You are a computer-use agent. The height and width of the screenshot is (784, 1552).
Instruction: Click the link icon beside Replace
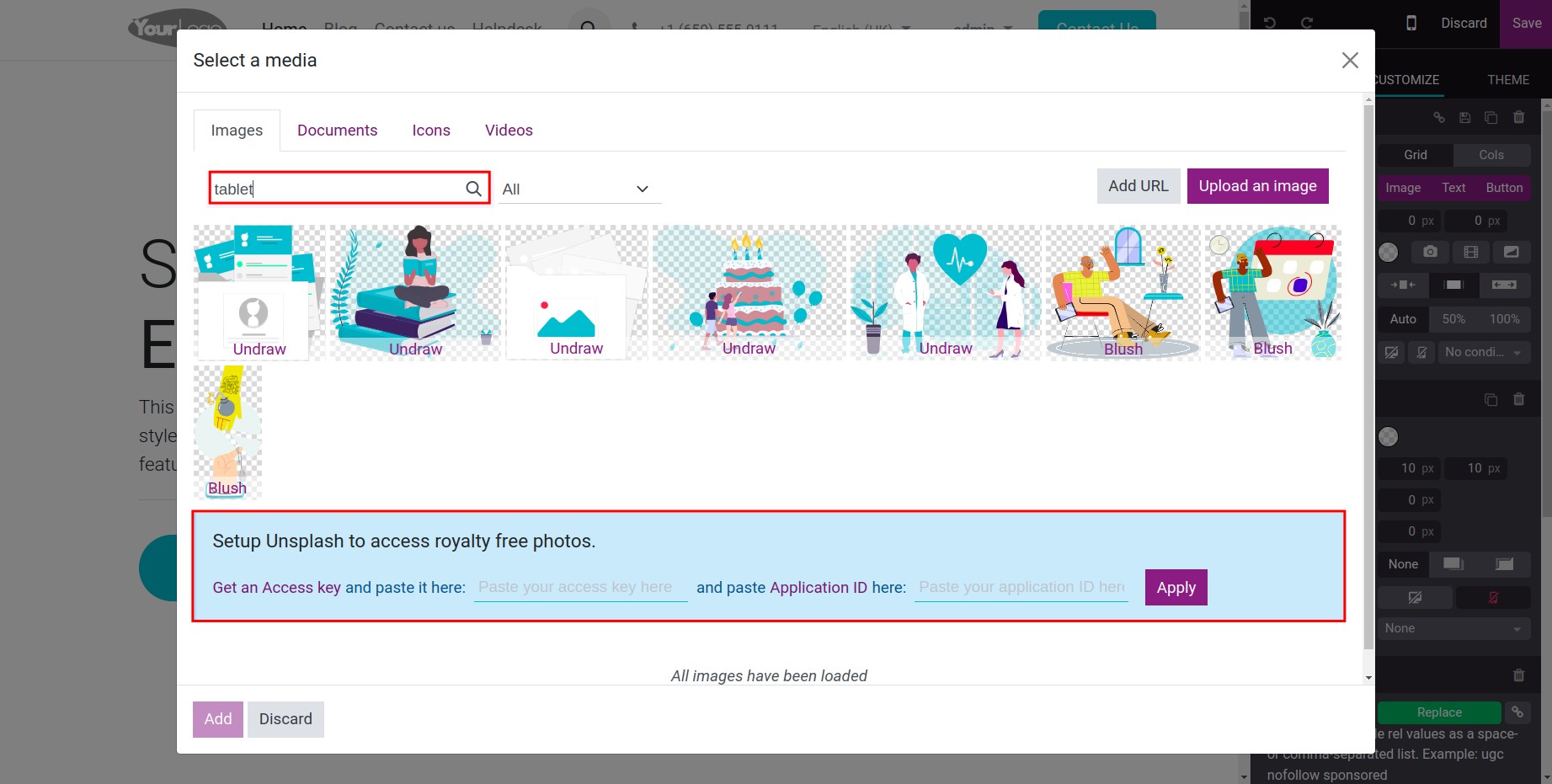coord(1517,712)
